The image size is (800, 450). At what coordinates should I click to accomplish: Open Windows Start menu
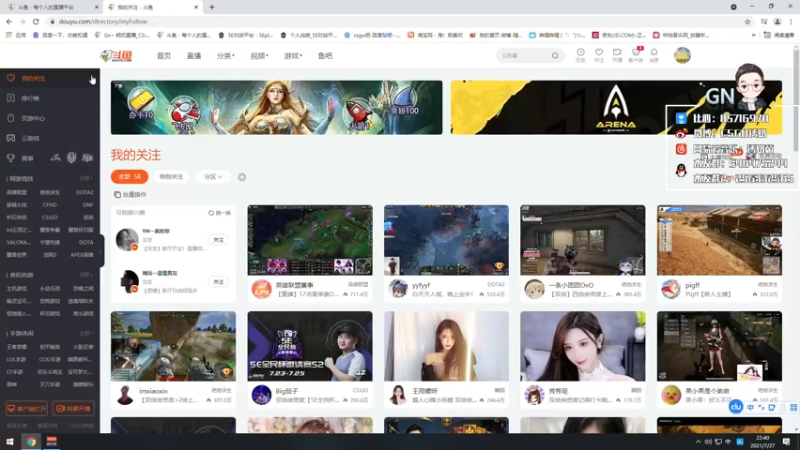click(10, 442)
